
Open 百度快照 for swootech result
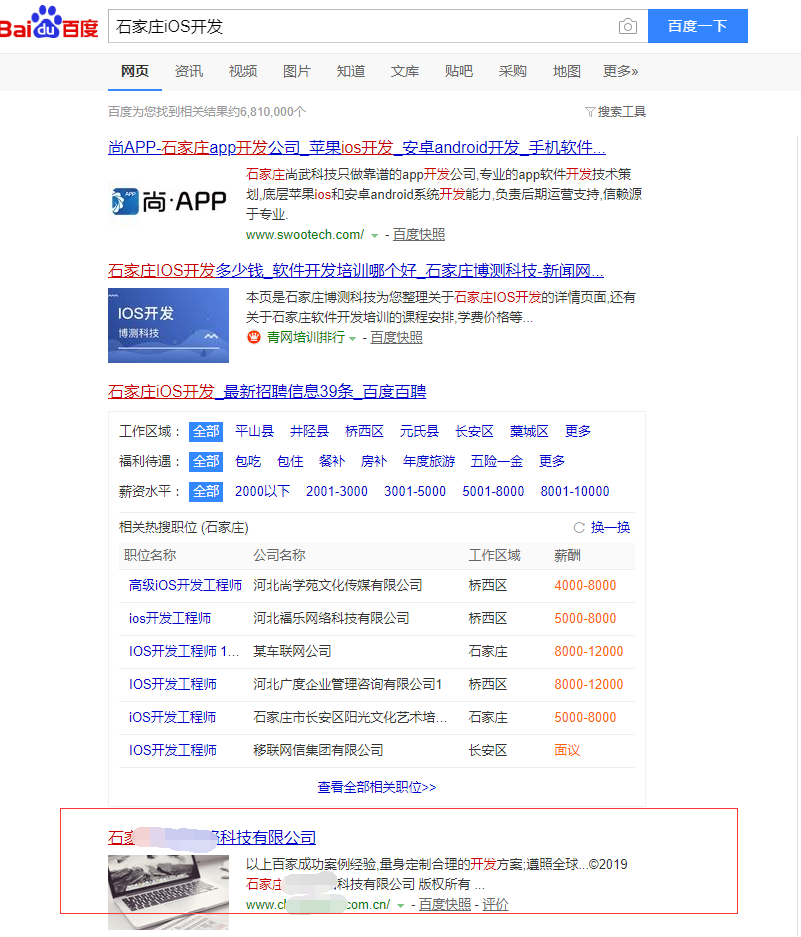coord(419,235)
